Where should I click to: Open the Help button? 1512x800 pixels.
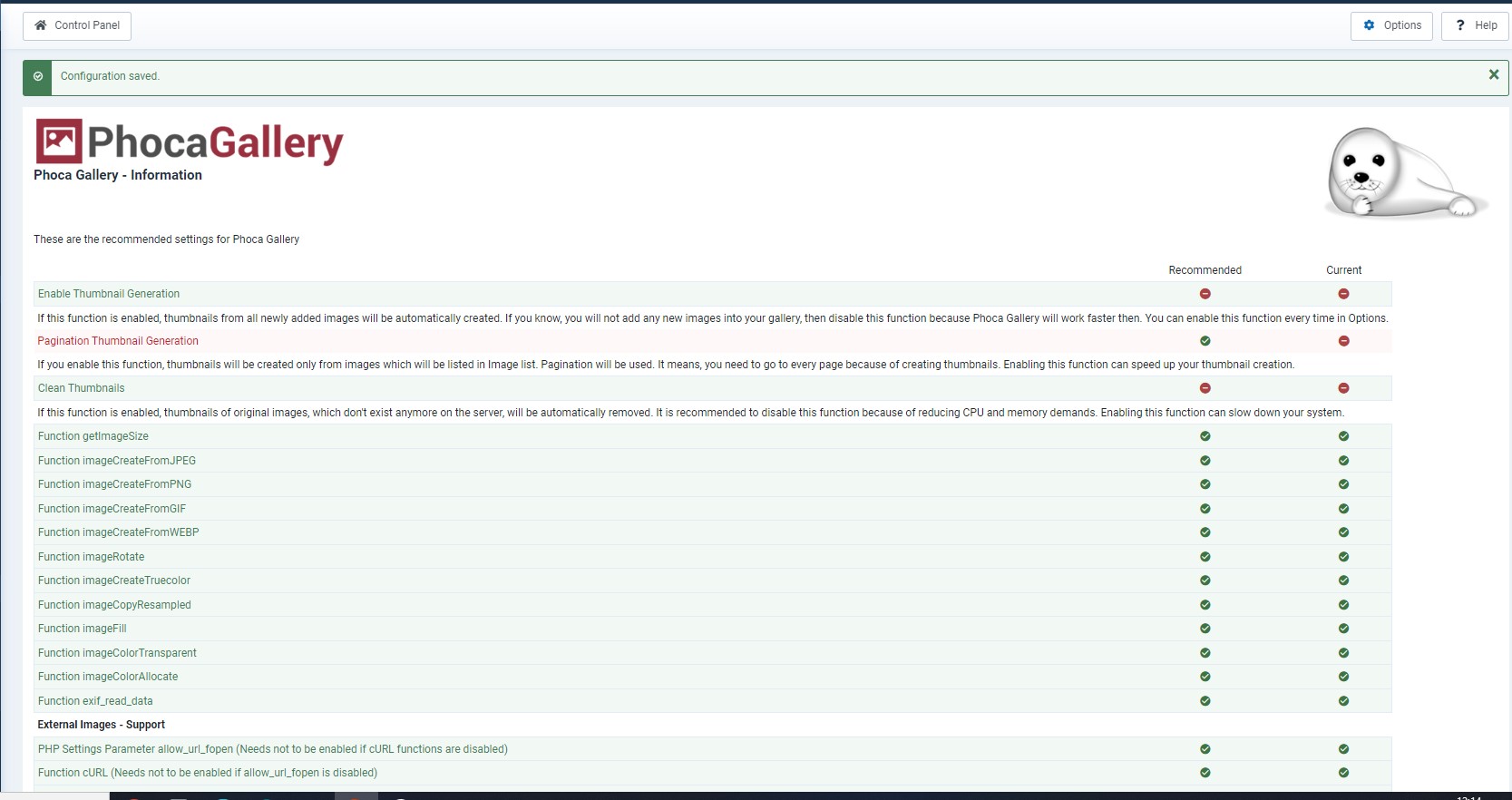(x=1475, y=25)
